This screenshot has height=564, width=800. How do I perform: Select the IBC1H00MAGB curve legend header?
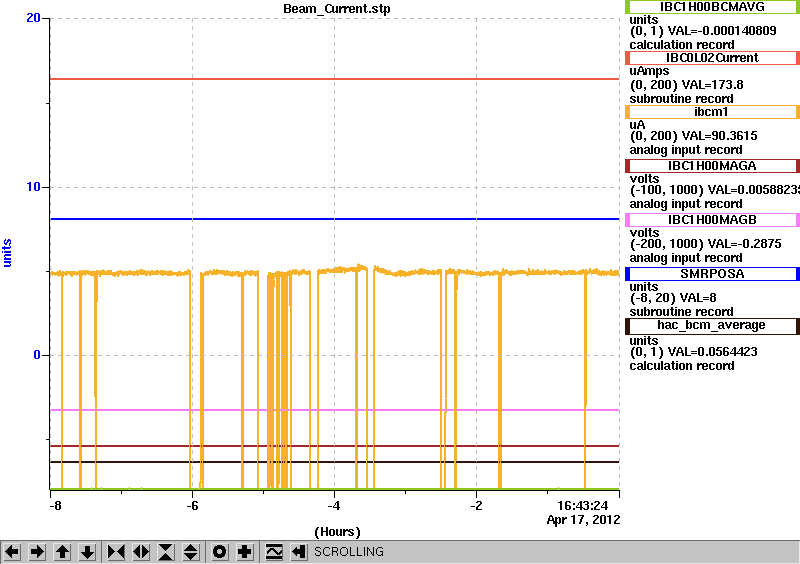coord(712,220)
